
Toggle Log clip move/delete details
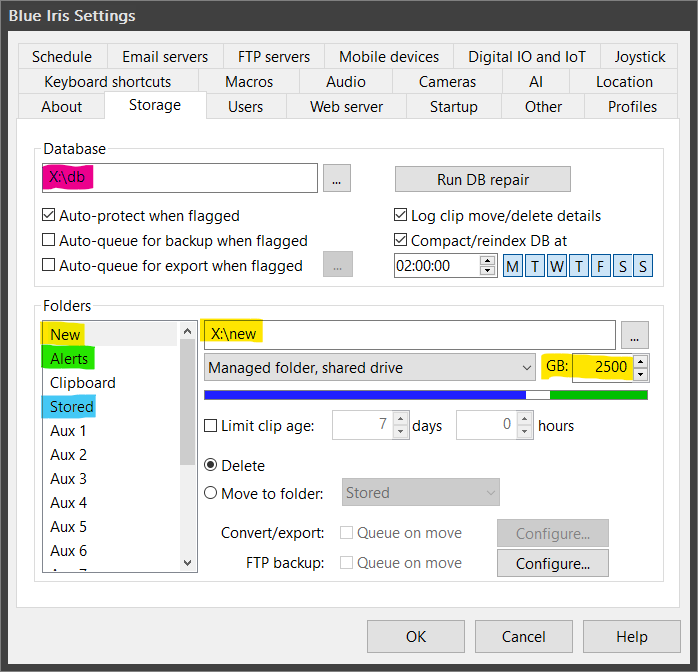(x=497, y=216)
